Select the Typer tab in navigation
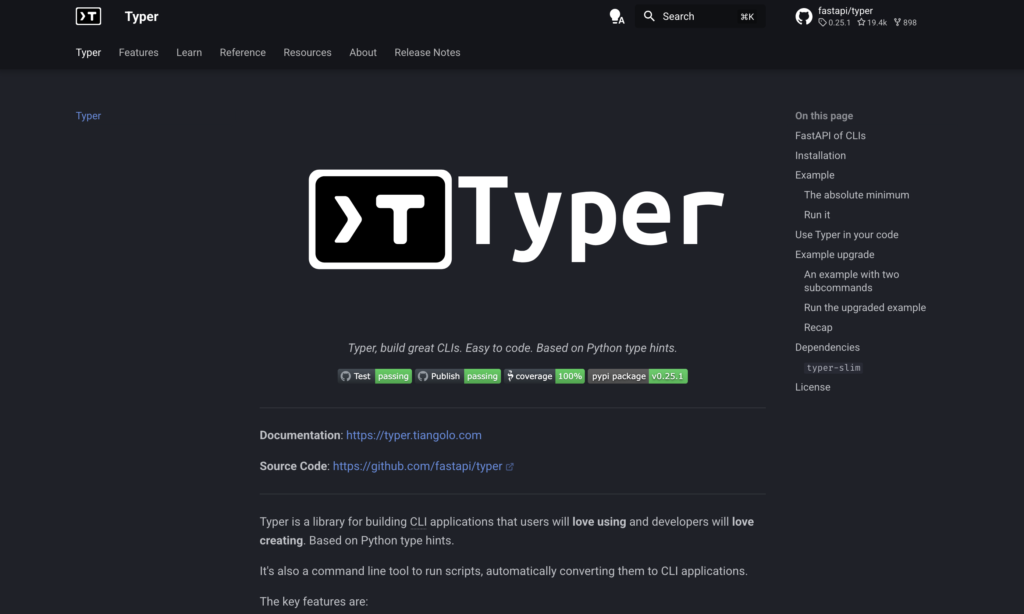The image size is (1024, 614). click(x=88, y=52)
